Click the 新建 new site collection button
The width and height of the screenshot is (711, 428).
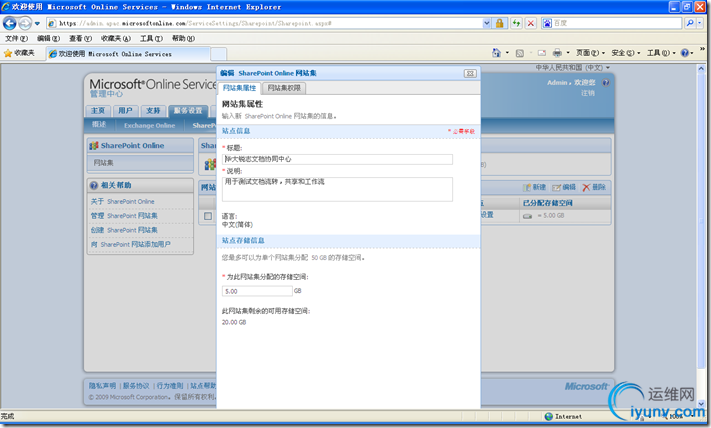point(534,187)
